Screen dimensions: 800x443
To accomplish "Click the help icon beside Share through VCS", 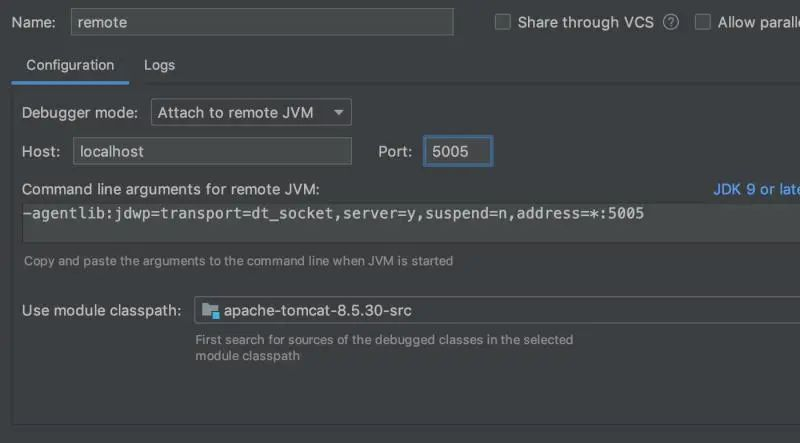I will pyautogui.click(x=670, y=22).
